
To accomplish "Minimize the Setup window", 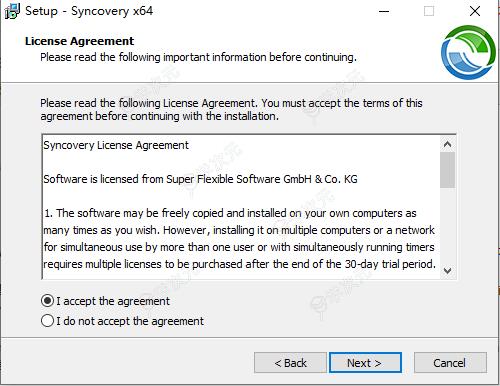I will 384,11.
